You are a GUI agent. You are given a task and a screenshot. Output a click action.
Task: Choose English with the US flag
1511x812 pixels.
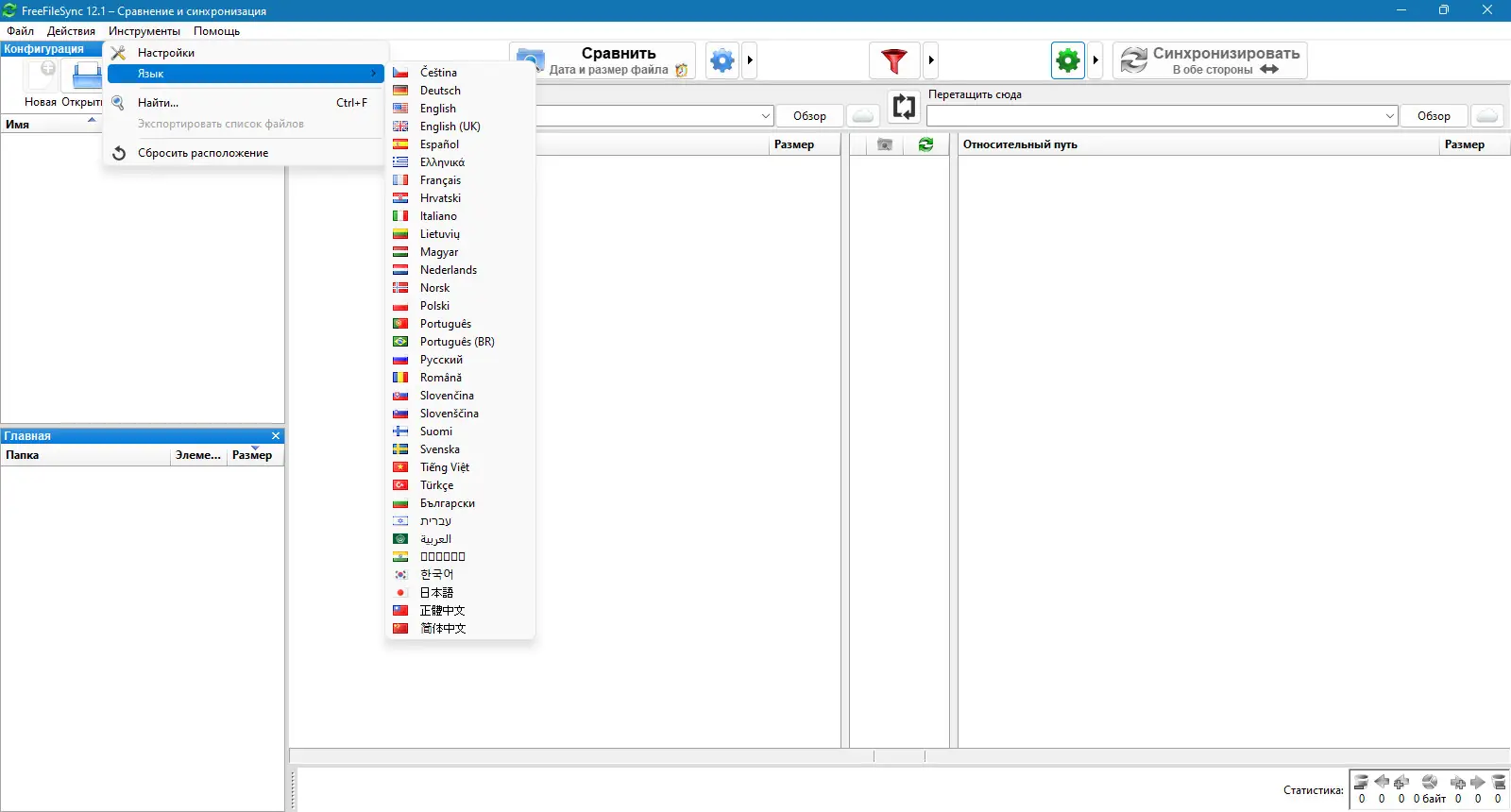pyautogui.click(x=460, y=109)
